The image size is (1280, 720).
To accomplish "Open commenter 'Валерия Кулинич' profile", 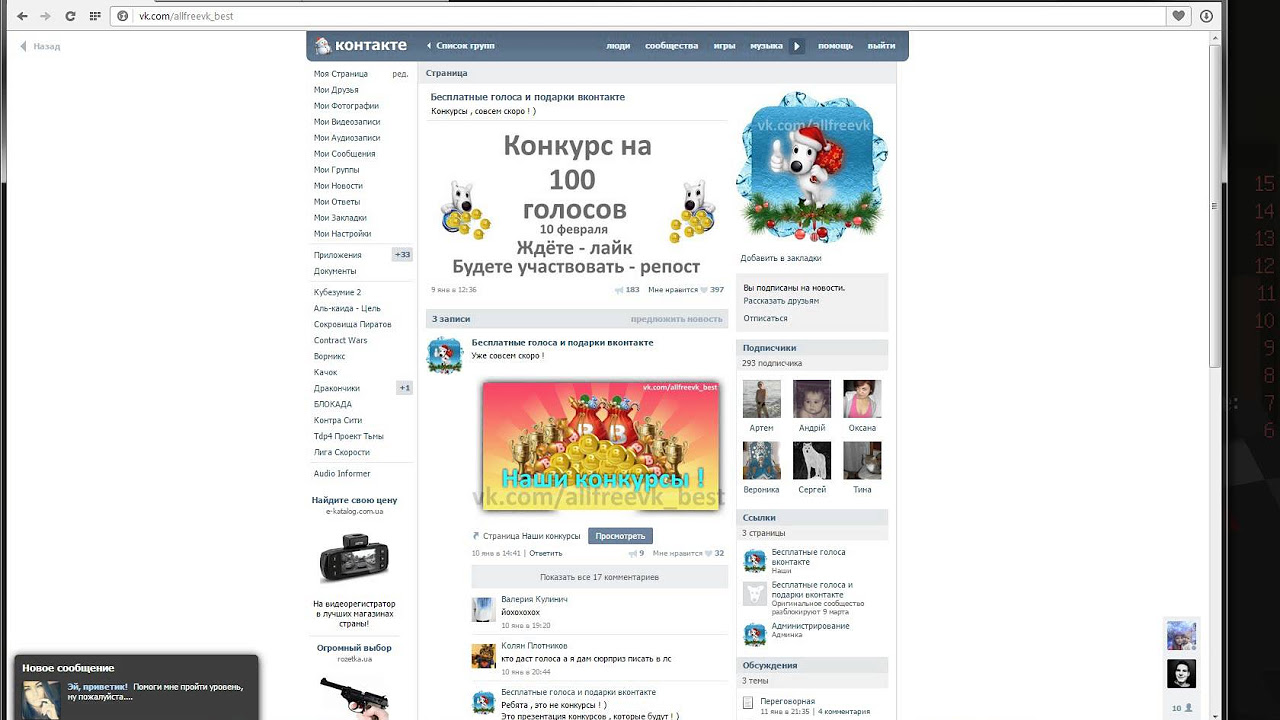I will (534, 599).
